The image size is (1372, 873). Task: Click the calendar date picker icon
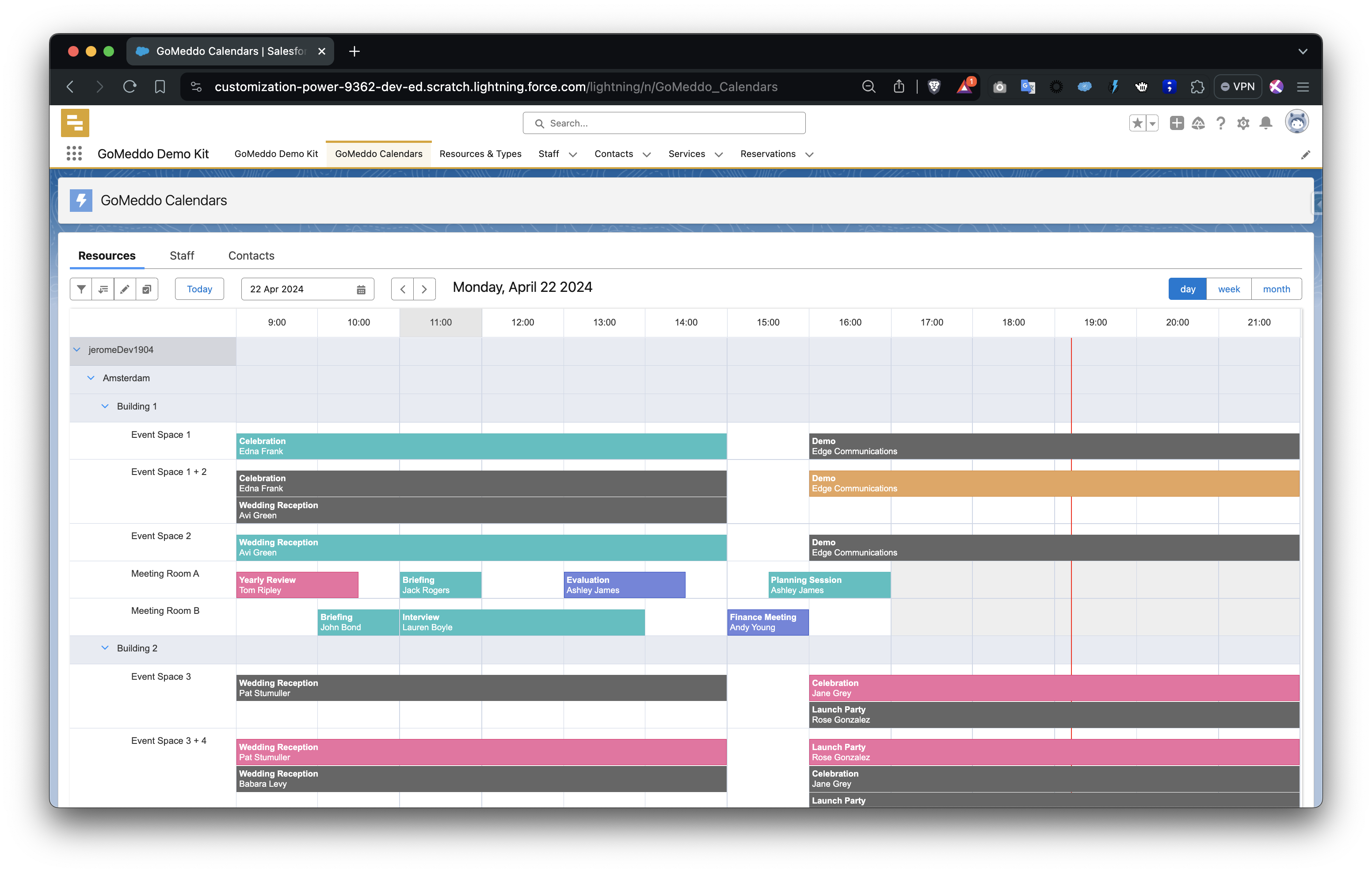pos(362,289)
